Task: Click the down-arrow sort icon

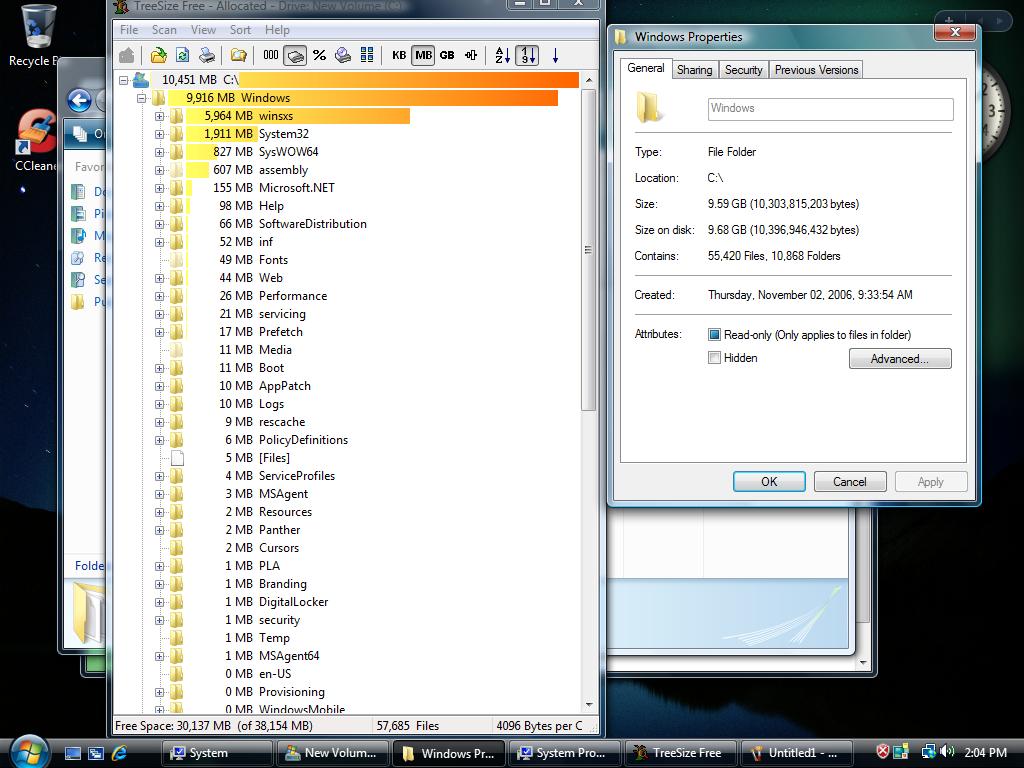Action: pyautogui.click(x=555, y=56)
